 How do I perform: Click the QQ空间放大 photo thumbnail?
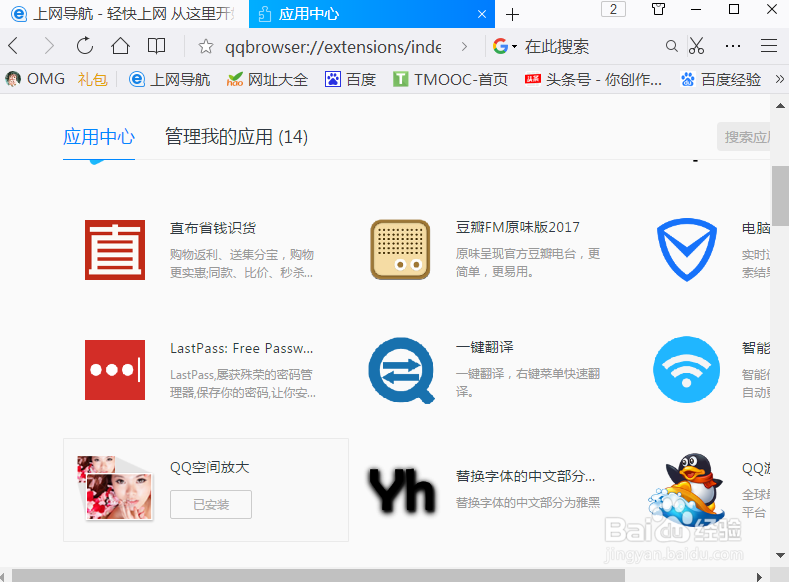pyautogui.click(x=115, y=487)
